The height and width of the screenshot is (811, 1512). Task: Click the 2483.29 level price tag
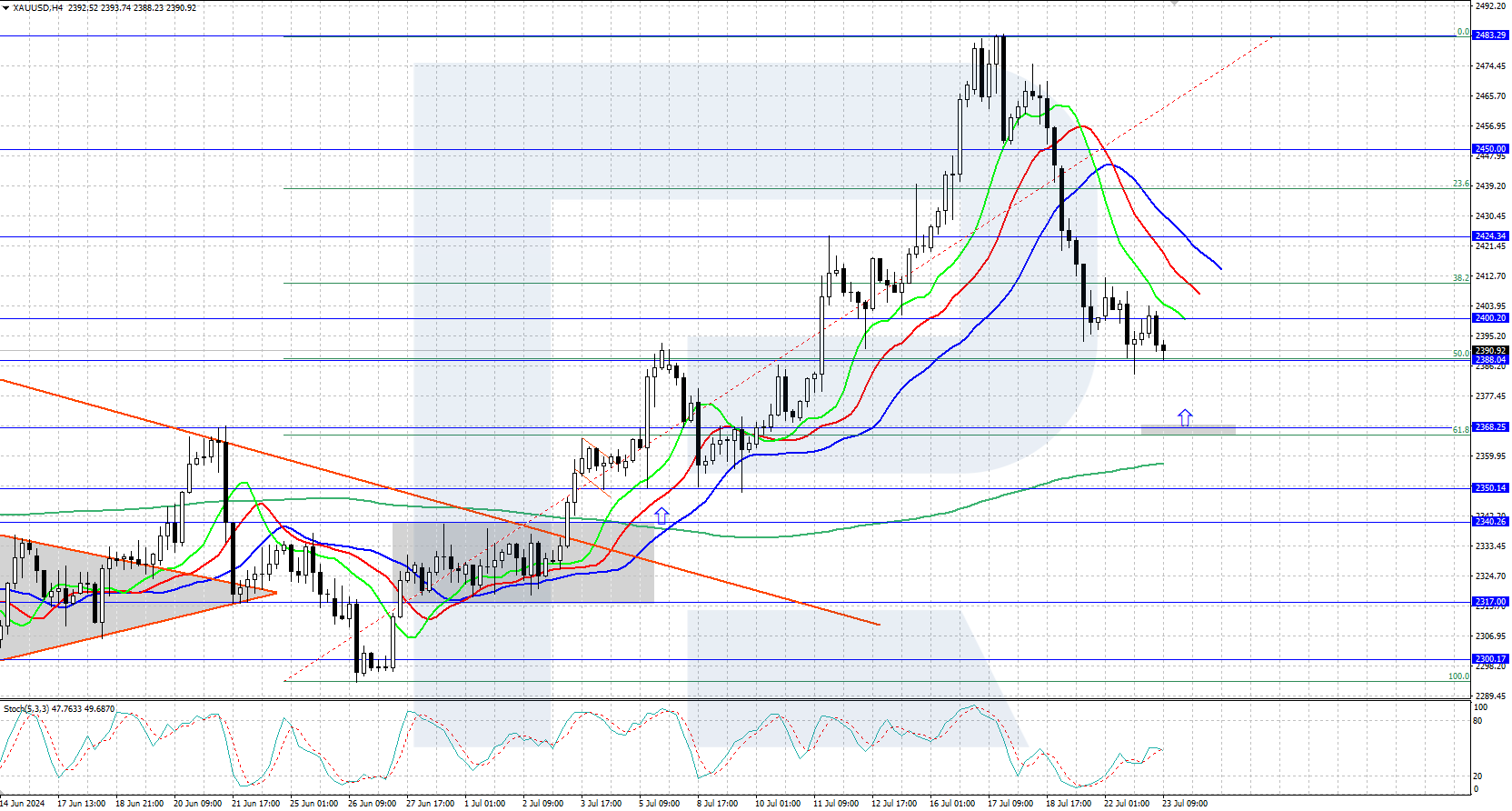point(1490,35)
